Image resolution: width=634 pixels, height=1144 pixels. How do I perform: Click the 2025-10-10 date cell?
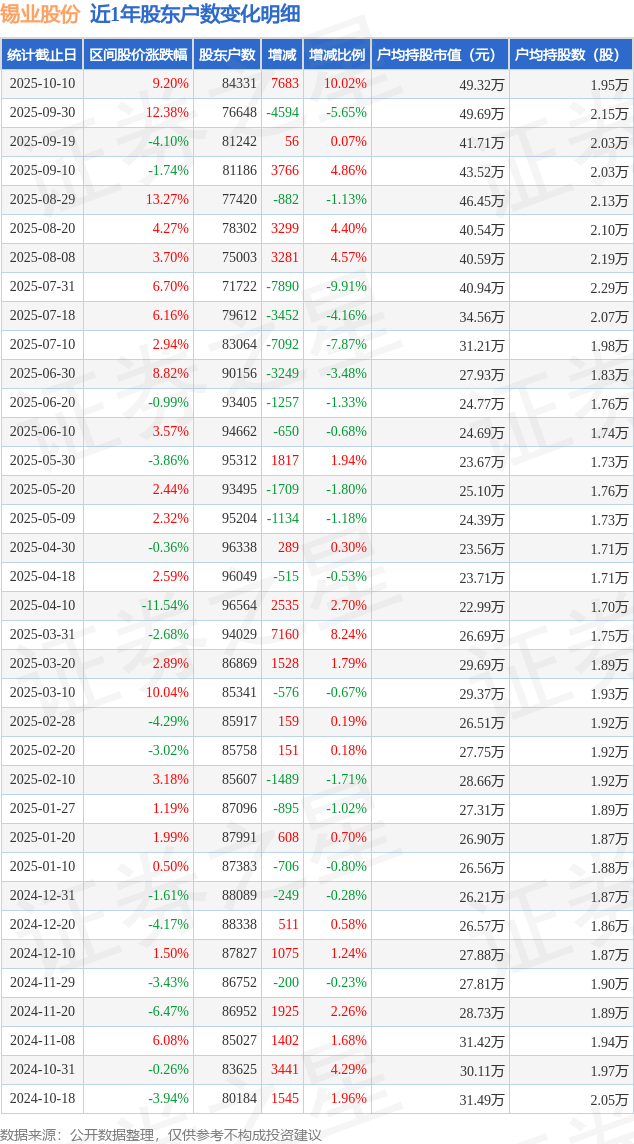pyautogui.click(x=42, y=84)
